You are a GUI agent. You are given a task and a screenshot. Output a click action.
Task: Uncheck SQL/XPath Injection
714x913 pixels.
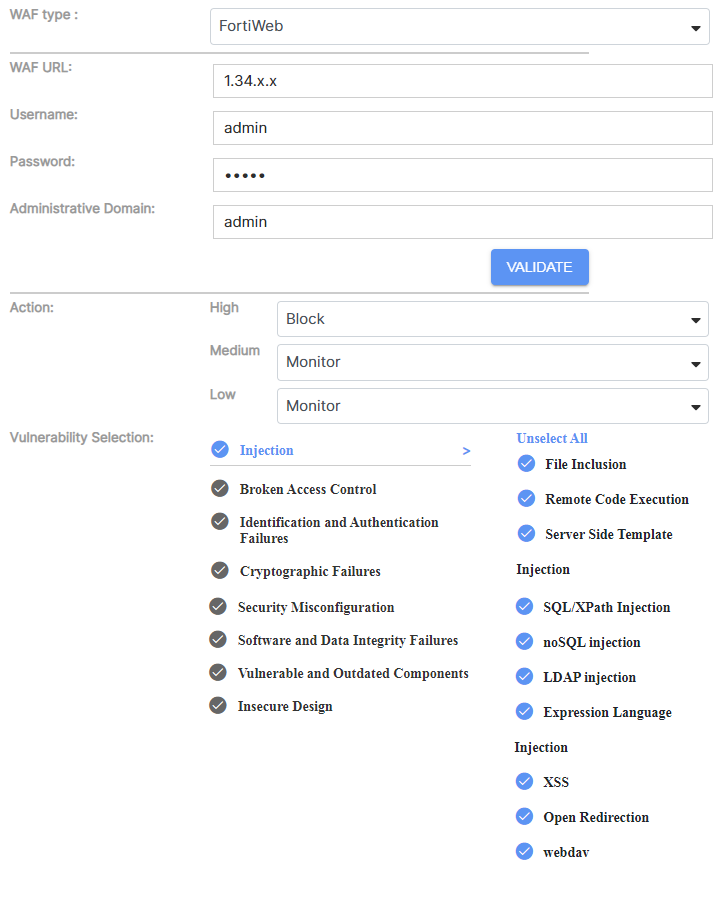point(525,605)
